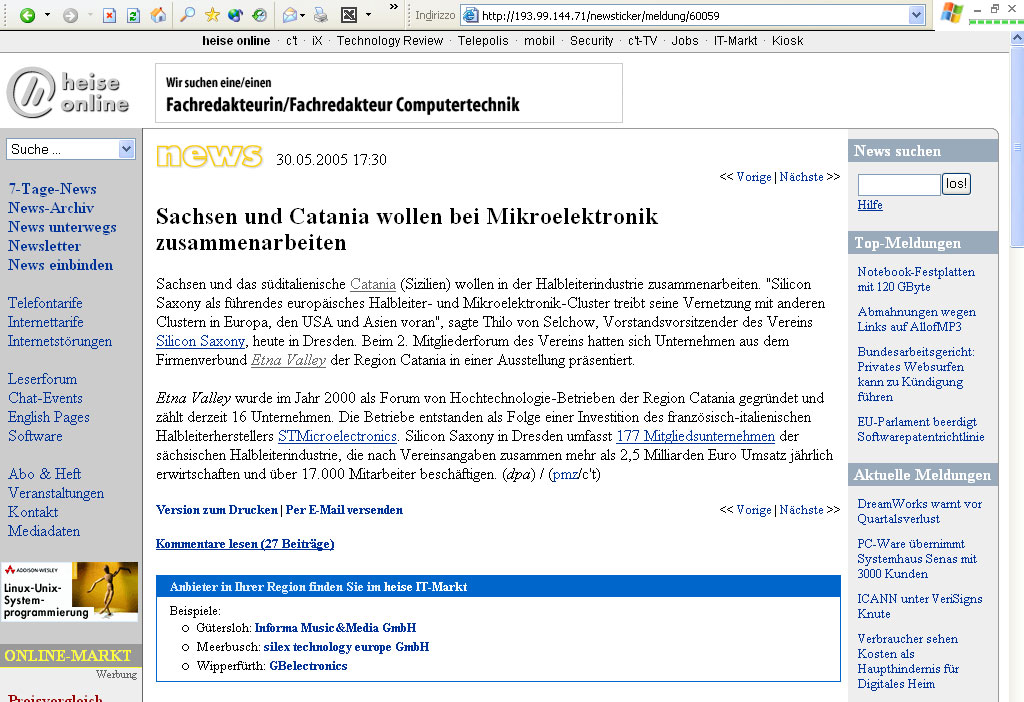Open Newsletter sidebar link

(x=44, y=246)
